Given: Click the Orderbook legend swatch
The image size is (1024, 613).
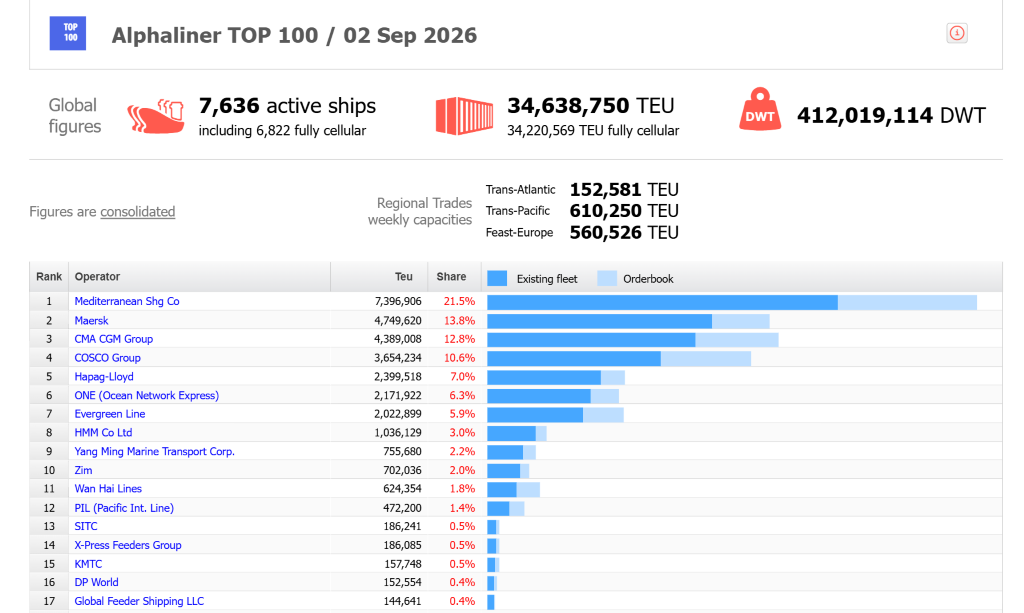Looking at the screenshot, I should [x=607, y=278].
